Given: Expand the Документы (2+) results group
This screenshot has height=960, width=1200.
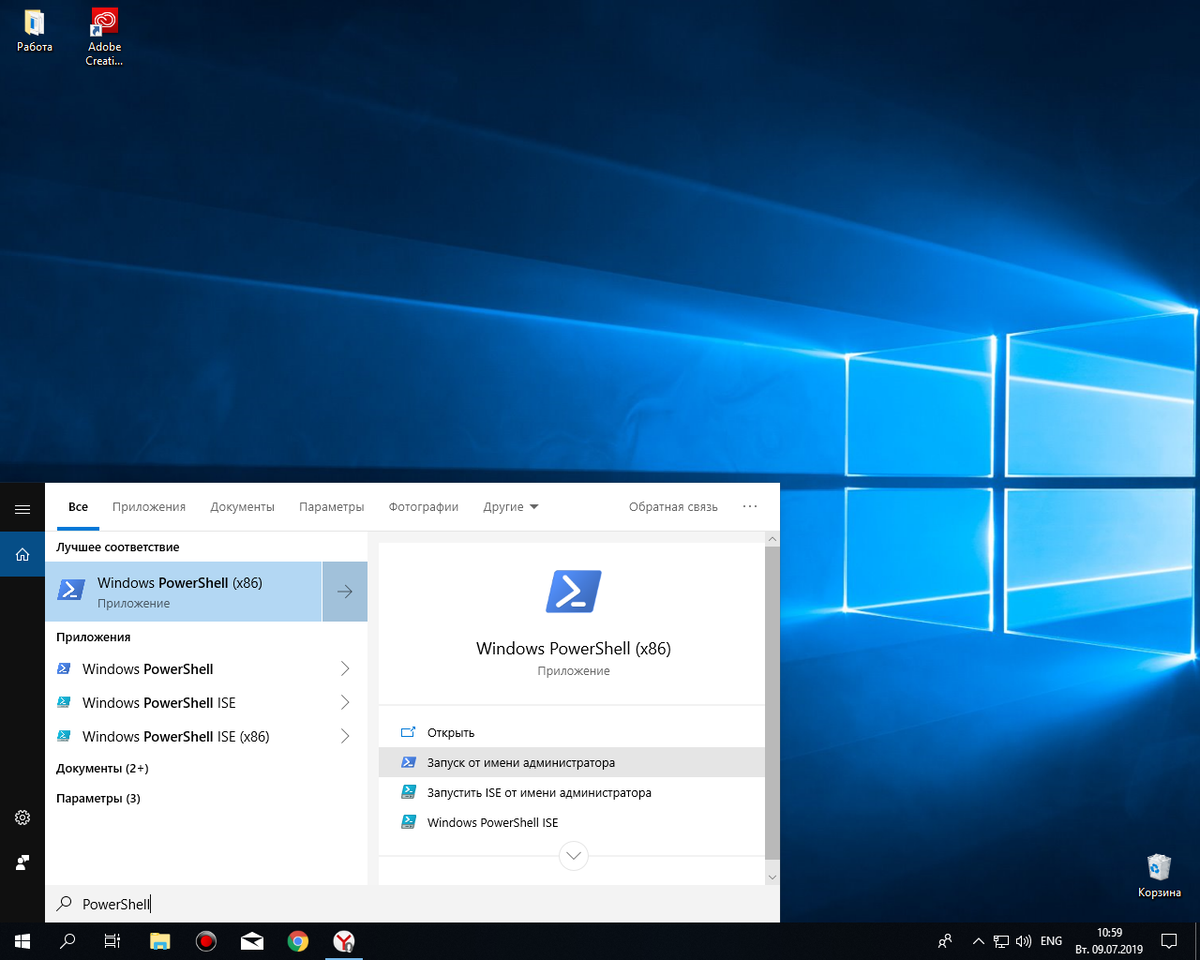Looking at the screenshot, I should pos(102,768).
